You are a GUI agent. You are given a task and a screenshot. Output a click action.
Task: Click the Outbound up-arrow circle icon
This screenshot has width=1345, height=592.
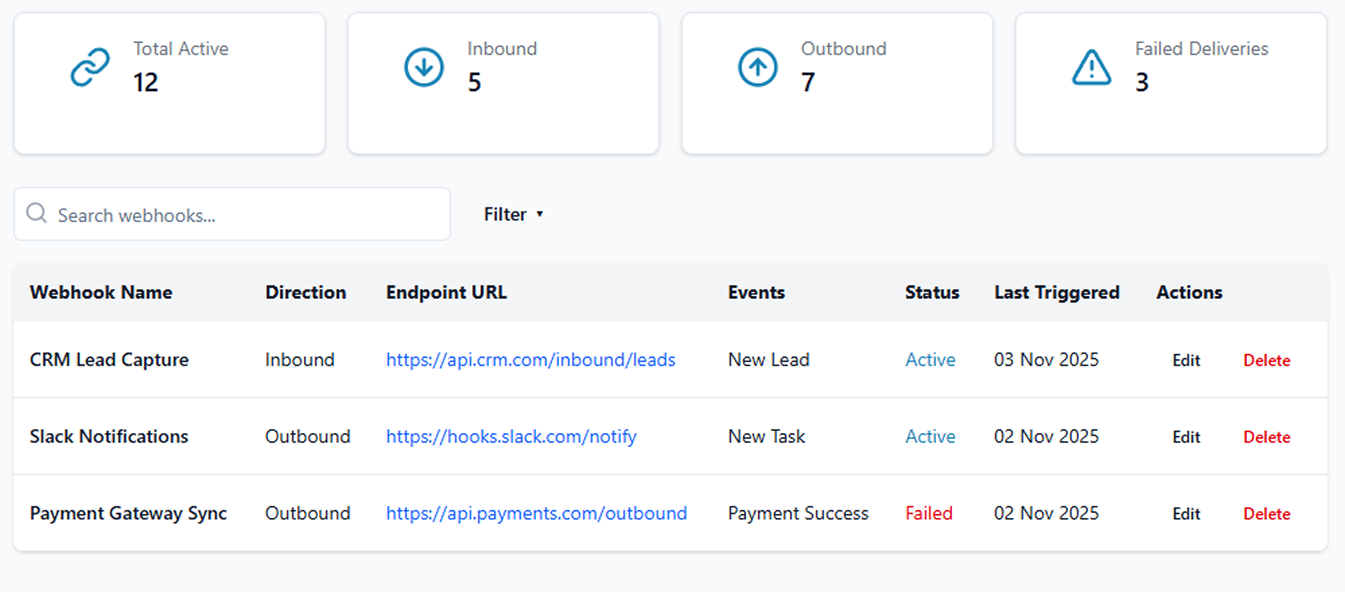coord(758,68)
